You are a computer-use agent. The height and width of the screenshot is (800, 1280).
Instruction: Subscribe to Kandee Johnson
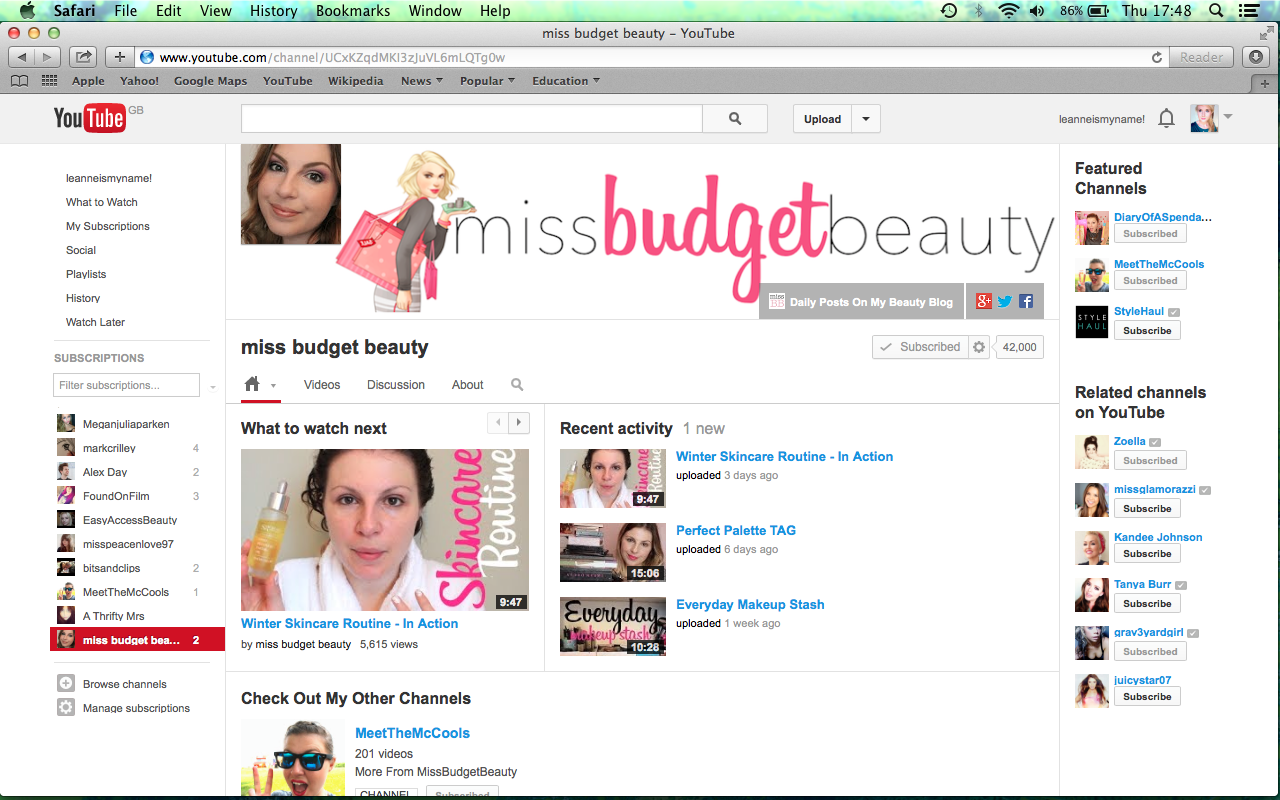tap(1147, 553)
